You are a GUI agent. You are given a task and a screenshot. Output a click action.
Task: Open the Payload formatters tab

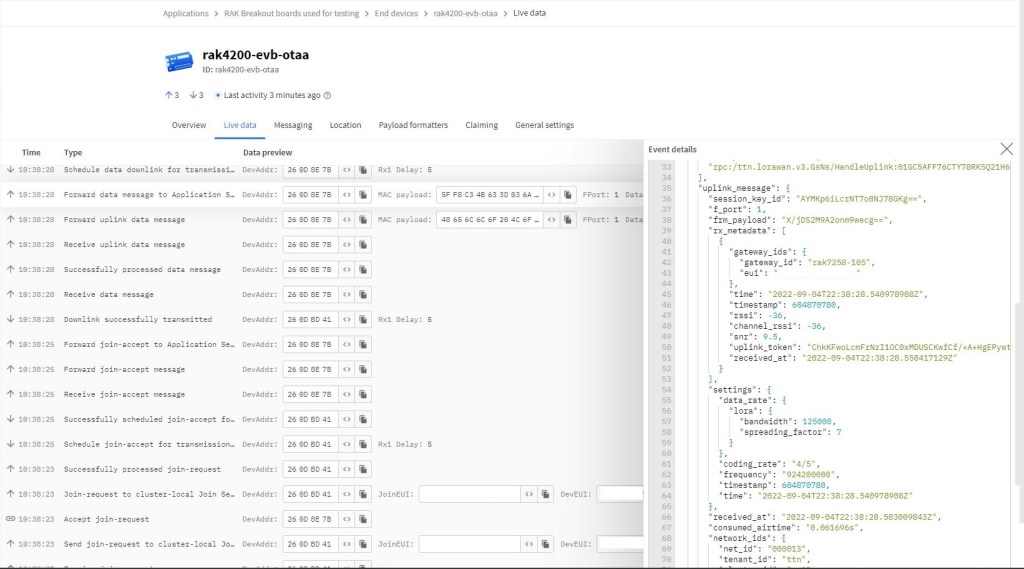coord(413,126)
